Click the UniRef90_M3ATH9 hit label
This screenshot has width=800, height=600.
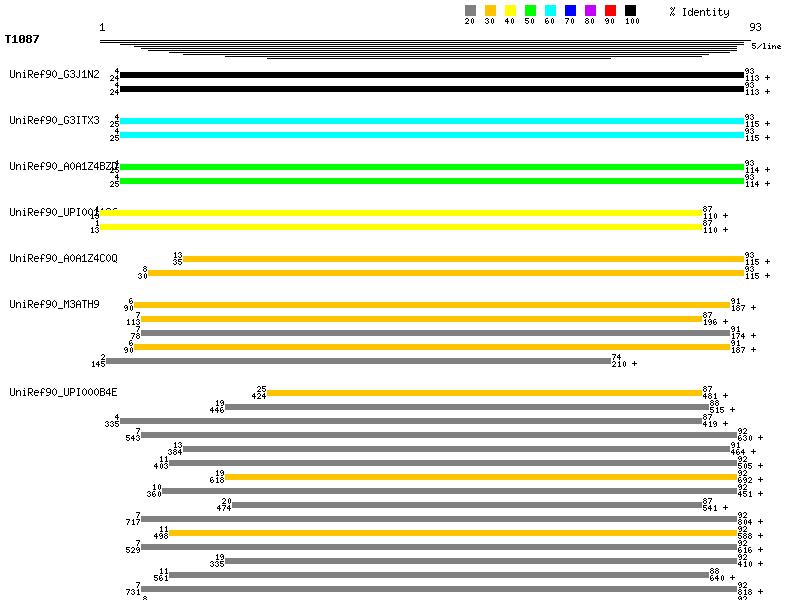tap(54, 305)
